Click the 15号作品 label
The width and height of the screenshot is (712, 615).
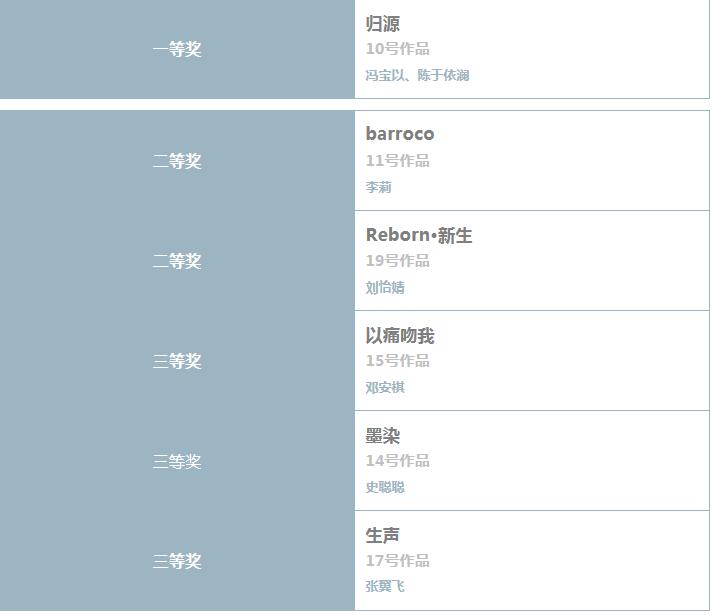397,360
